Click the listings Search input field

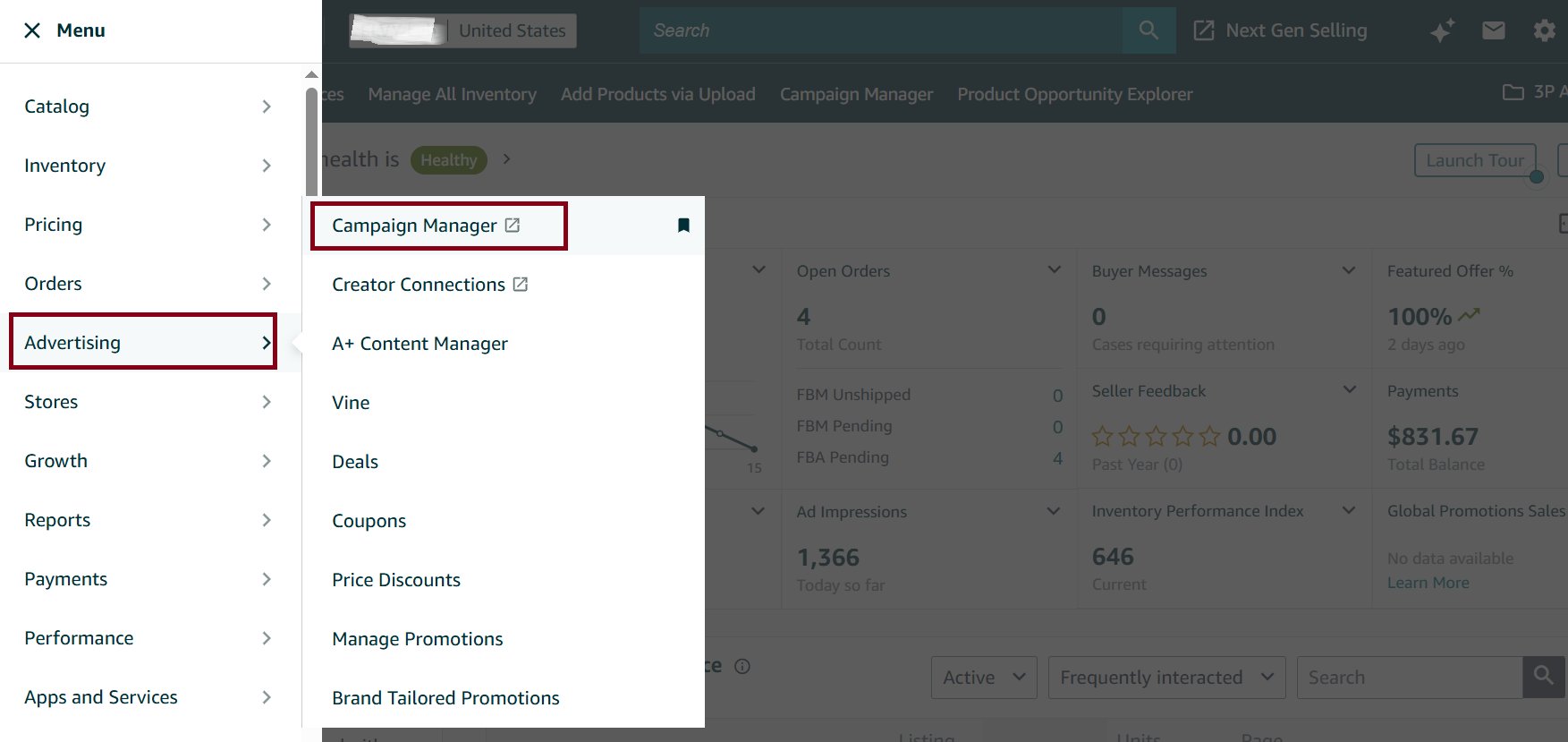pos(1410,678)
